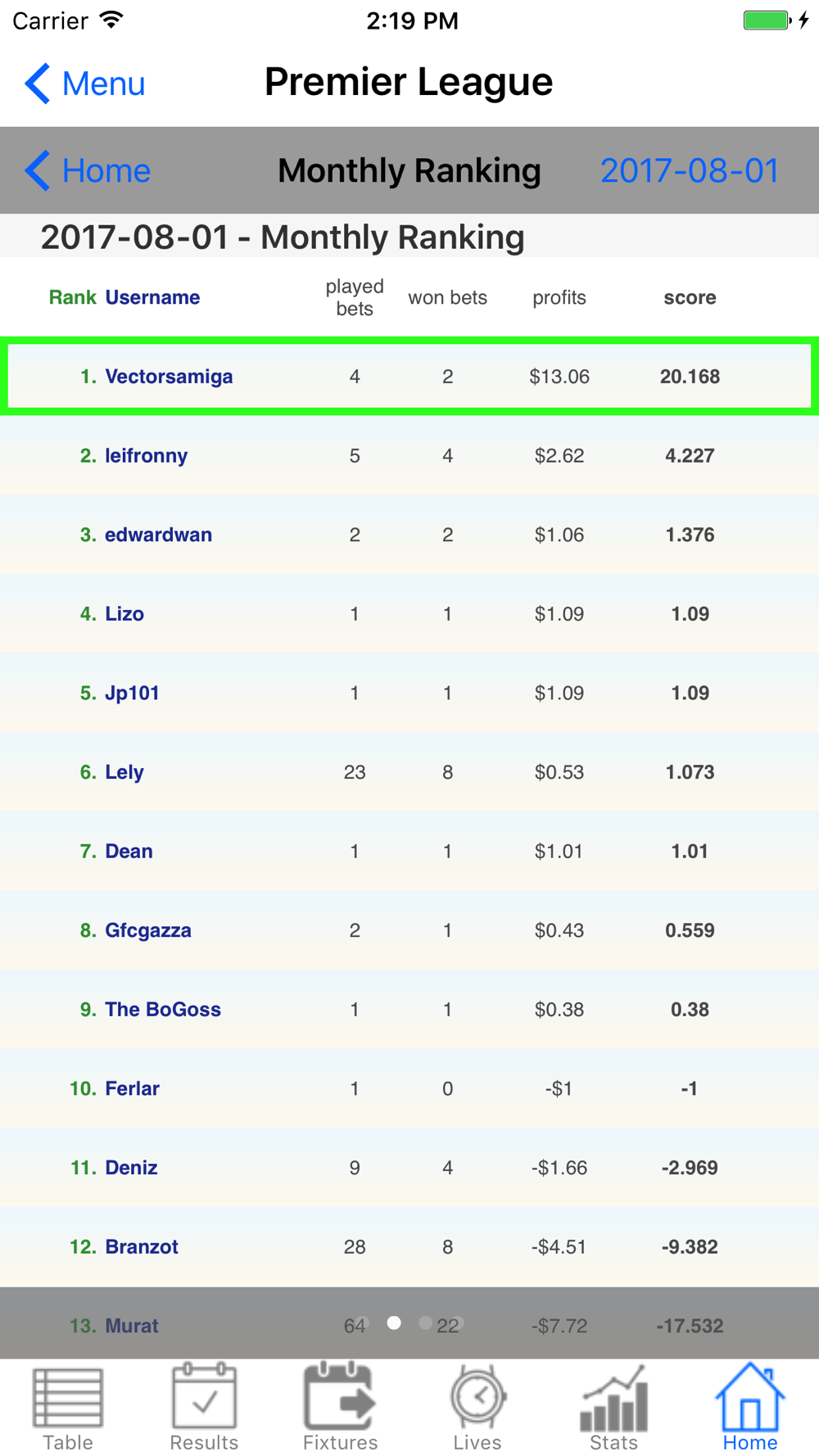
Task: Open the Table tab icon
Action: (68, 1398)
